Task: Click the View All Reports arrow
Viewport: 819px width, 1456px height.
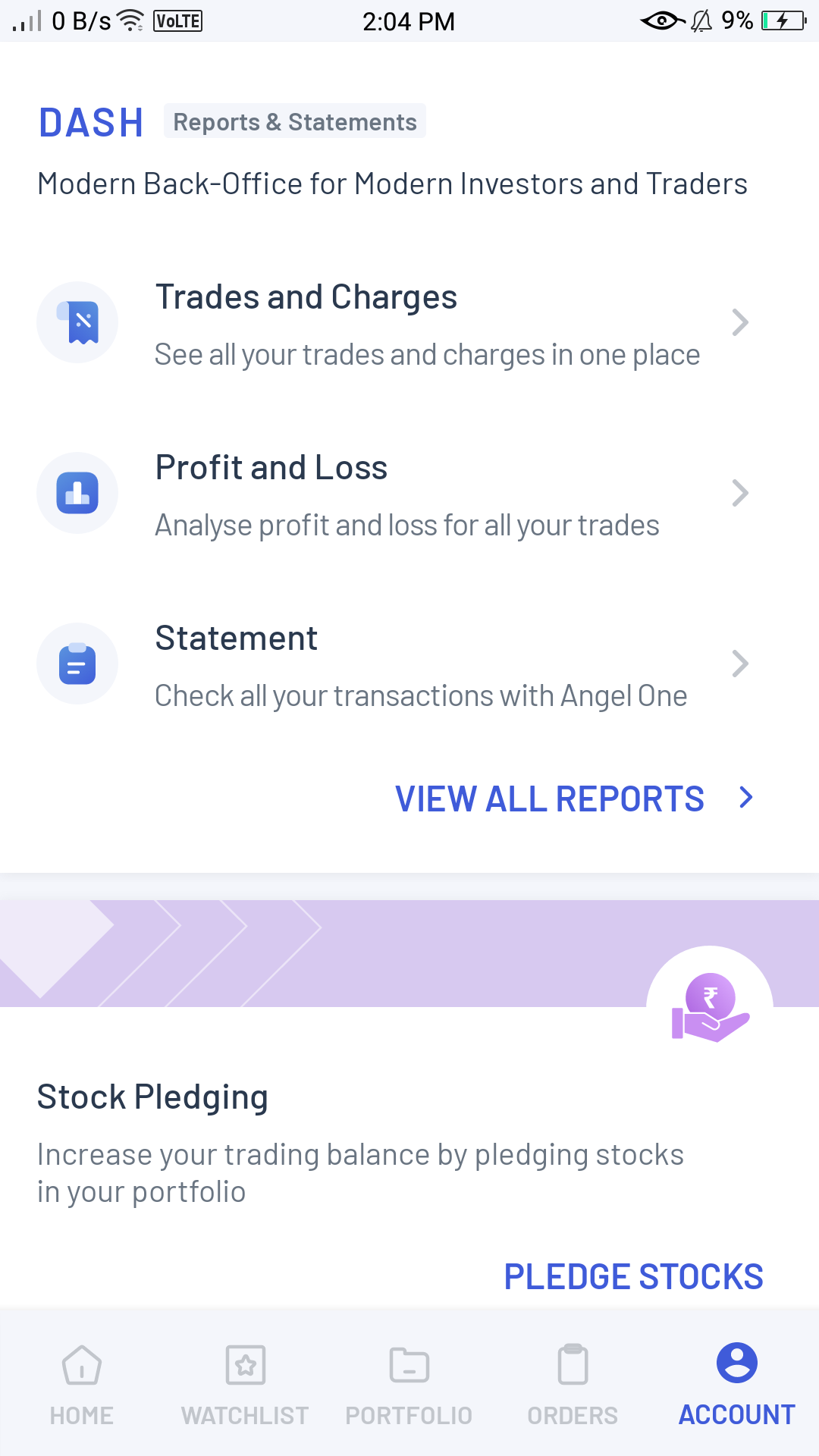Action: tap(746, 798)
